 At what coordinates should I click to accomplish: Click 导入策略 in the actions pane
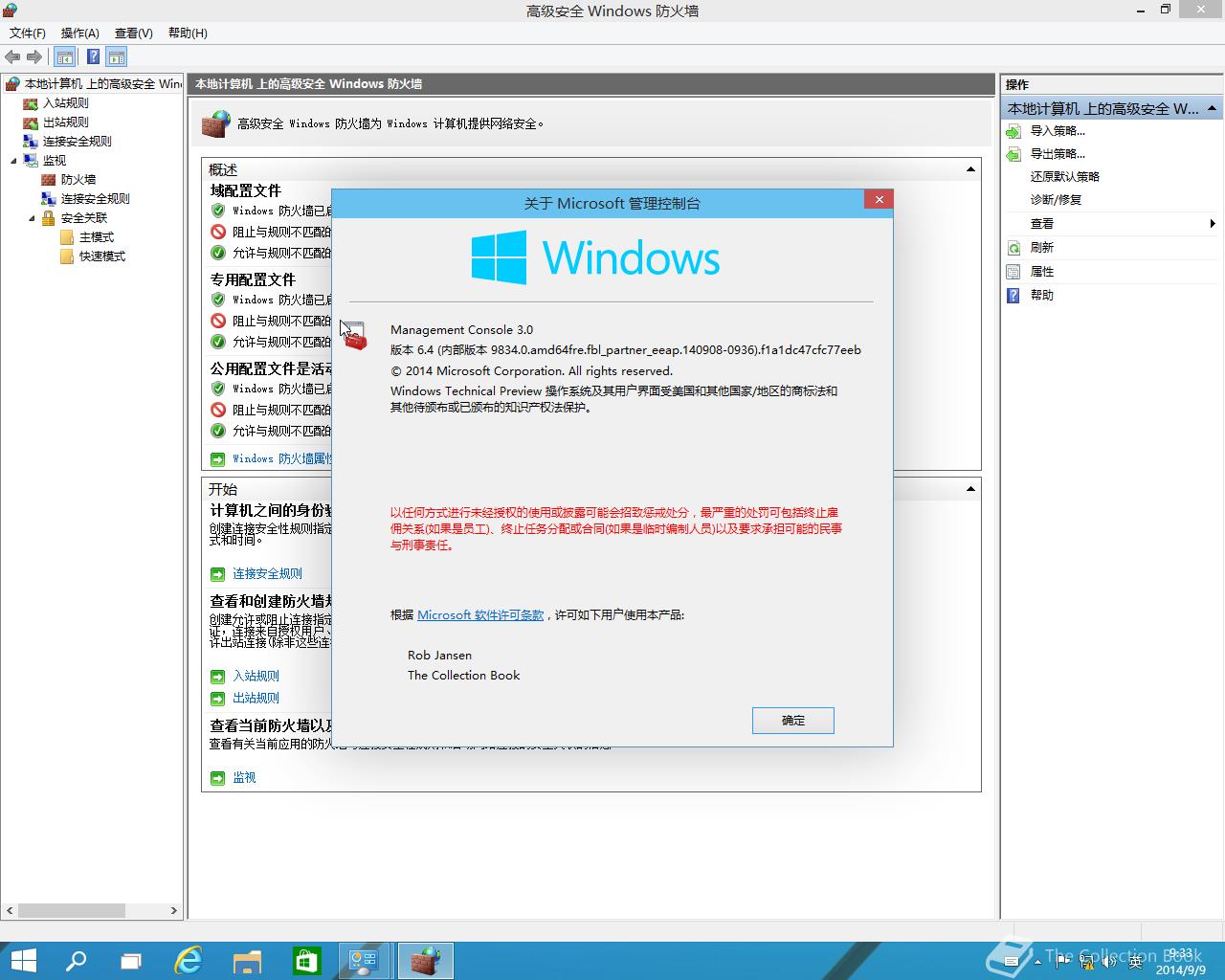[1058, 130]
